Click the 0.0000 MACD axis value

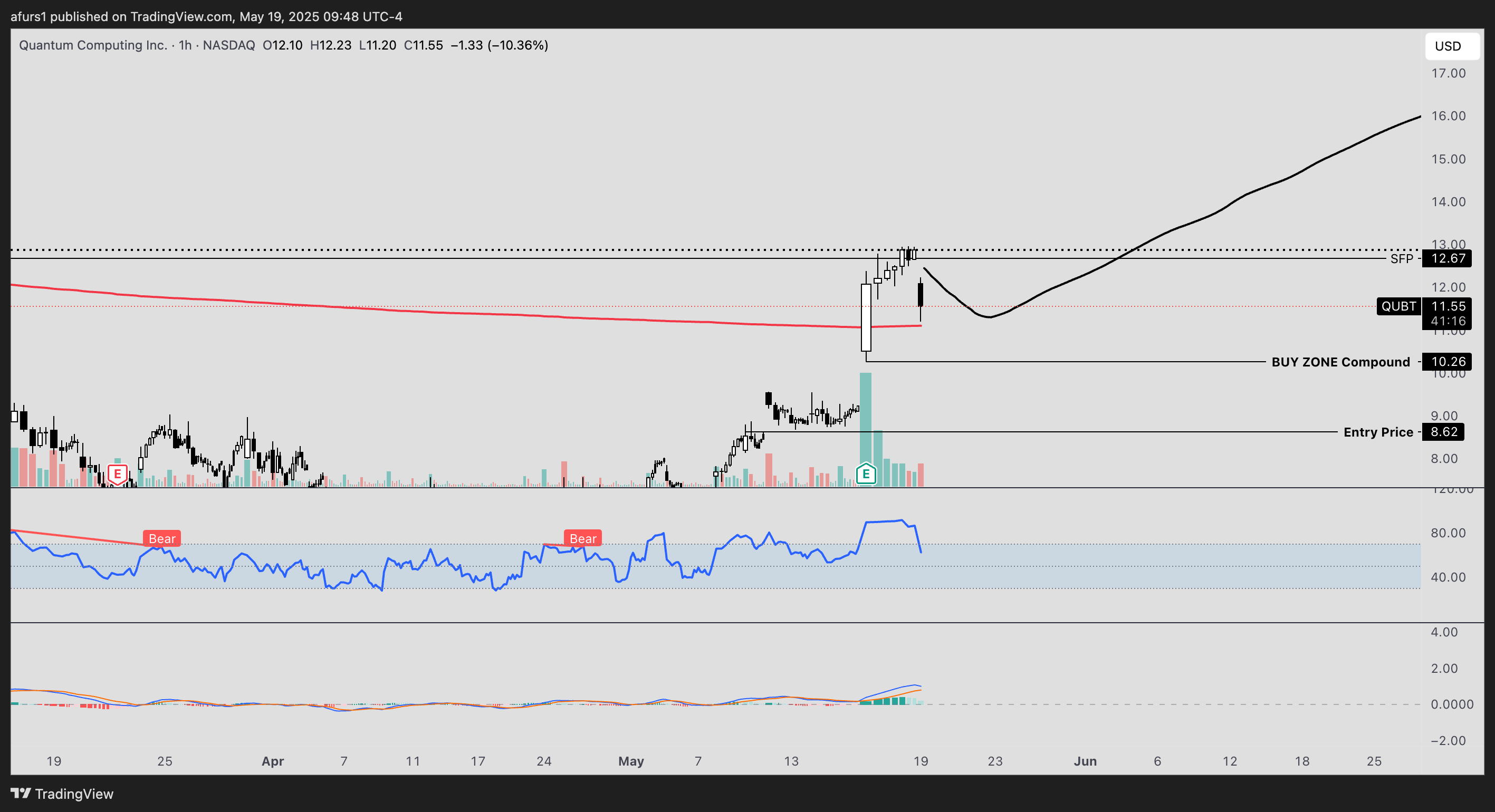pos(1451,704)
